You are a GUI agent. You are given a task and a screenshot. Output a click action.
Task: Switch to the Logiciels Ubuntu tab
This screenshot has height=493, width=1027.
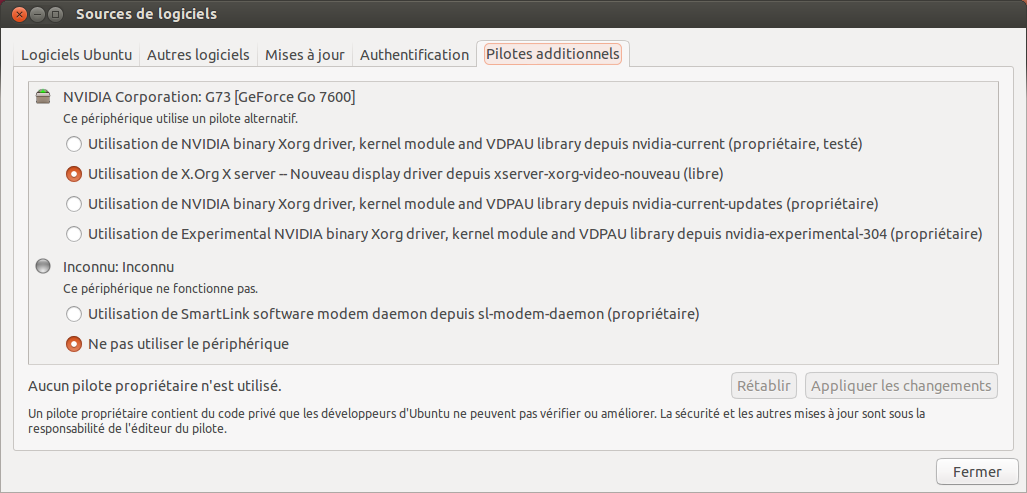pos(76,55)
